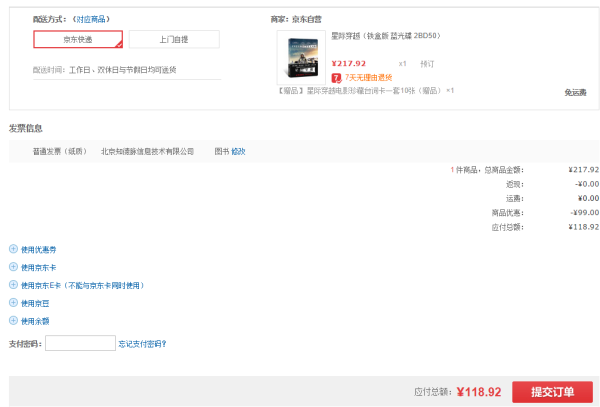Open the 星际穿越 product title
This screenshot has width=600, height=407.
[386, 36]
